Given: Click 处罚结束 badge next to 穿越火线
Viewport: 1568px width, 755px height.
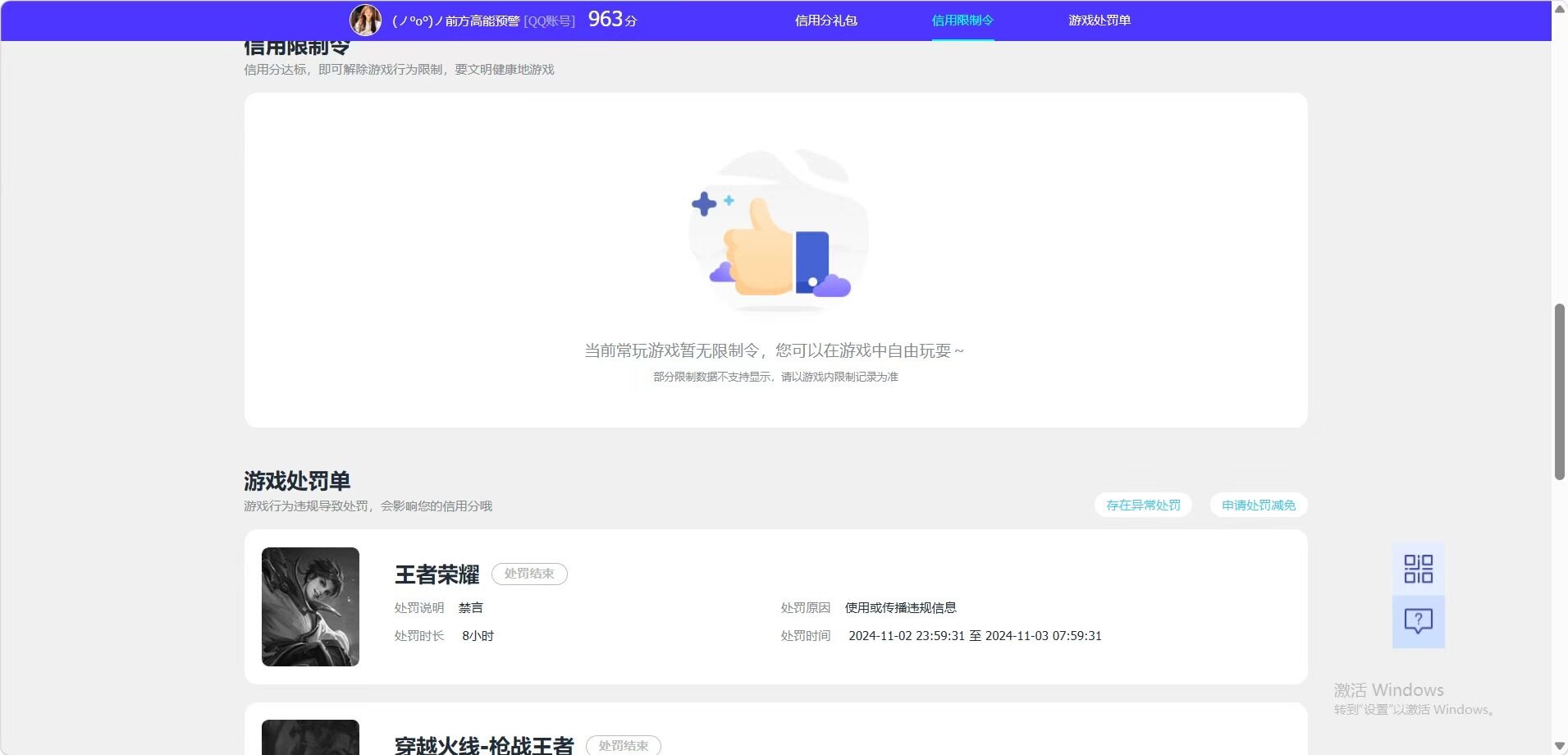Looking at the screenshot, I should (x=624, y=745).
